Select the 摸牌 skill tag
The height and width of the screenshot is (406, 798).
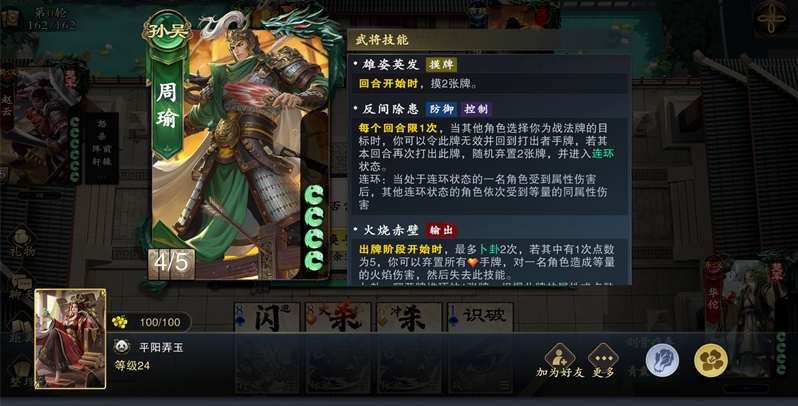(441, 65)
